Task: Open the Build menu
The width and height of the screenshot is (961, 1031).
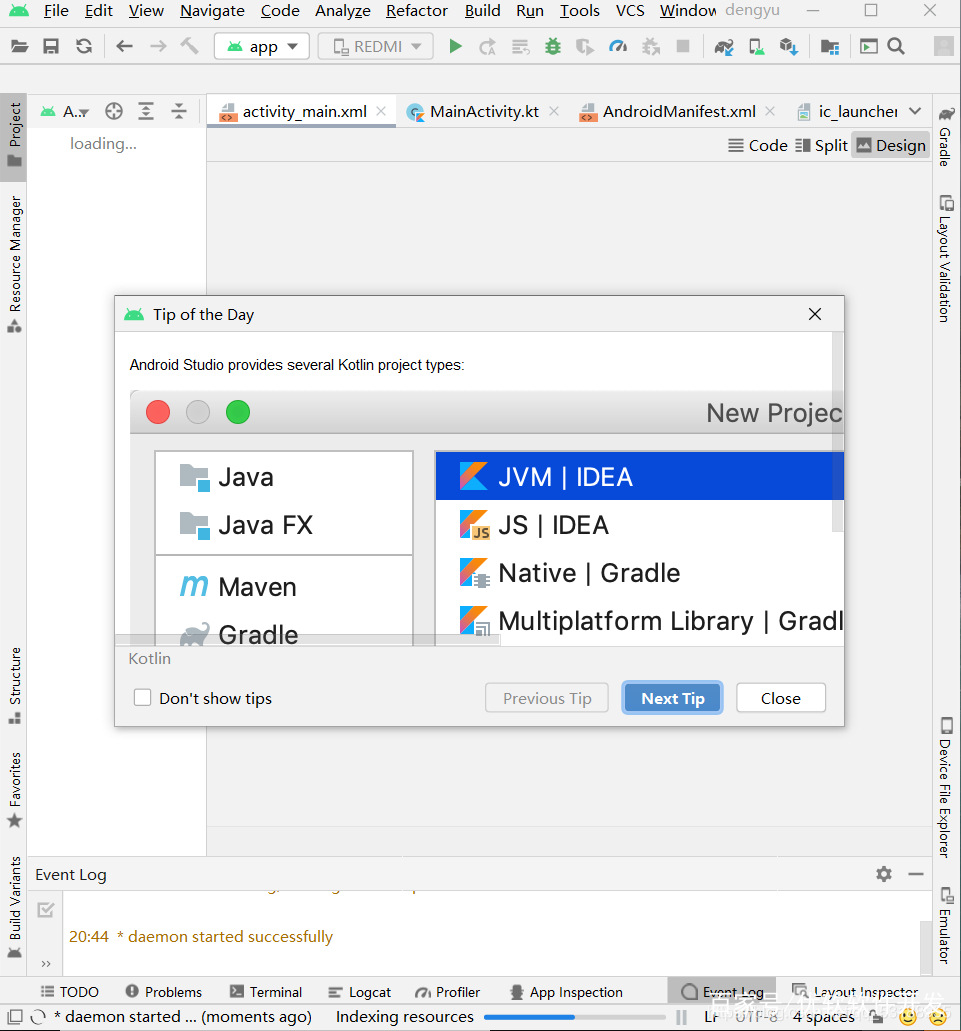Action: [482, 11]
